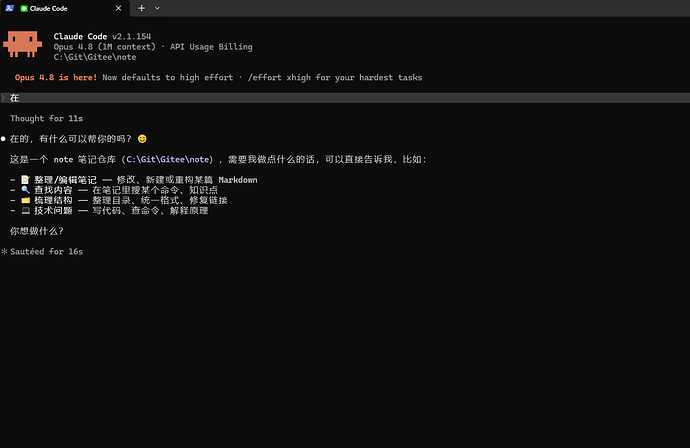Select the Claude Code terminal tab
Viewport: 690px width, 448px height.
coord(65,8)
